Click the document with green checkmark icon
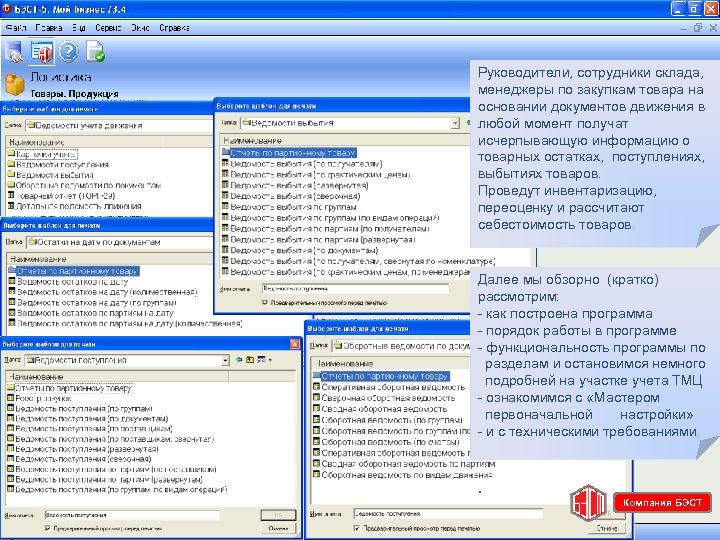 [96, 51]
